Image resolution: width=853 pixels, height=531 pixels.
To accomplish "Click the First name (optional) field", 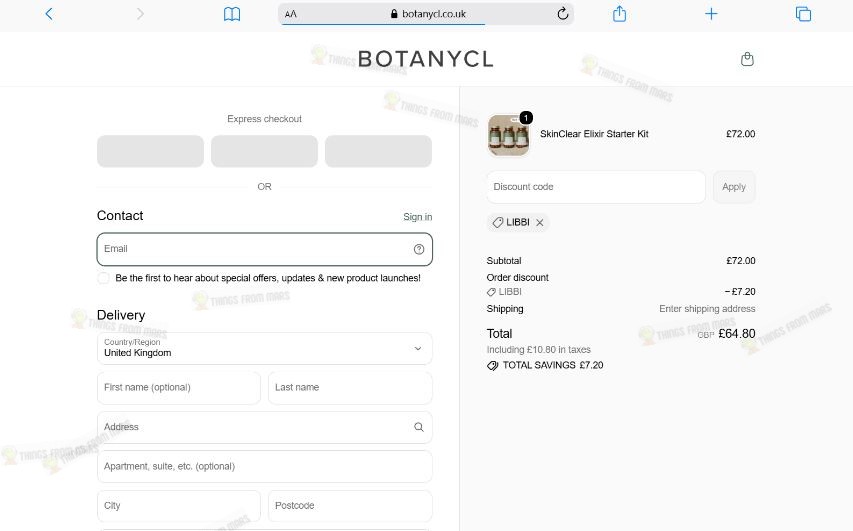I will [x=178, y=388].
